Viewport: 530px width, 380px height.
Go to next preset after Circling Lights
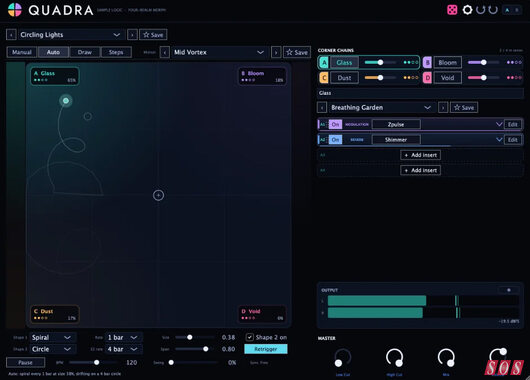coord(132,35)
